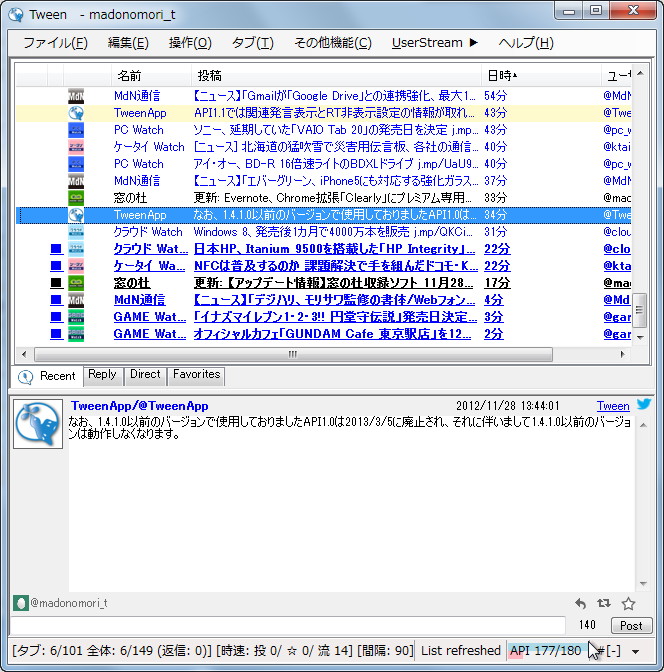
Task: Select the Gmail Google Drive tweet row
Action: pos(324,96)
